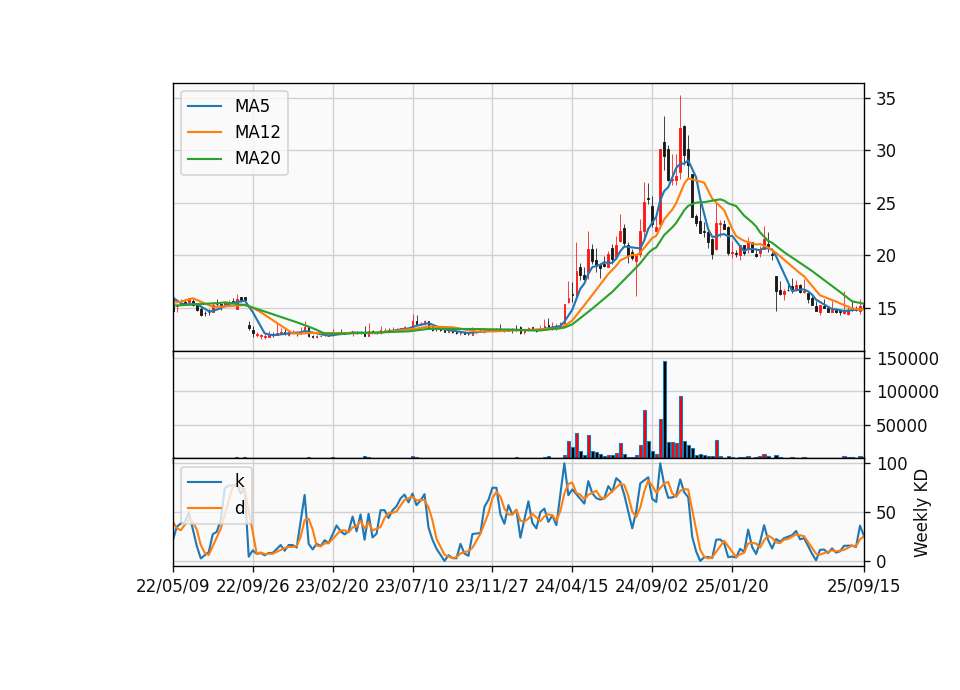This screenshot has width=960, height=690.
Task: Click the tallest volume bar near 150000
Action: [x=665, y=410]
